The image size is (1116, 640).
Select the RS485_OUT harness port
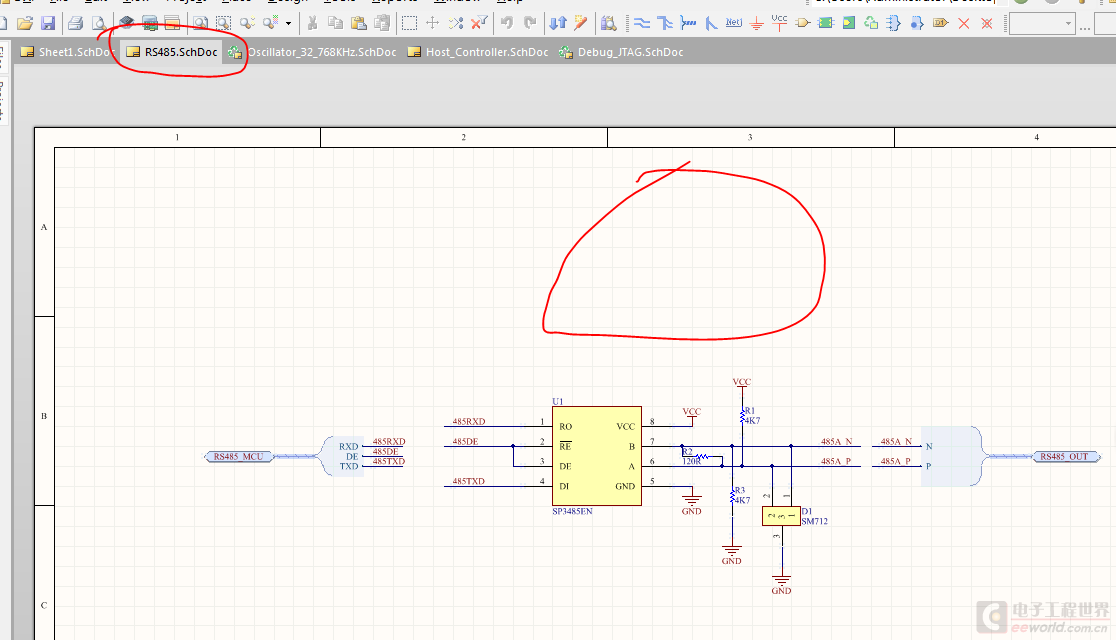click(x=1065, y=456)
